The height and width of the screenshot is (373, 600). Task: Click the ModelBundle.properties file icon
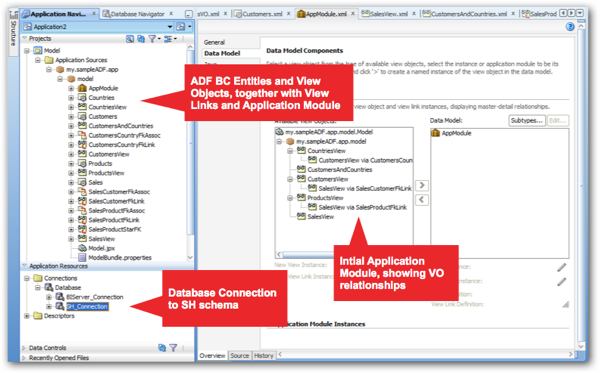tap(82, 257)
